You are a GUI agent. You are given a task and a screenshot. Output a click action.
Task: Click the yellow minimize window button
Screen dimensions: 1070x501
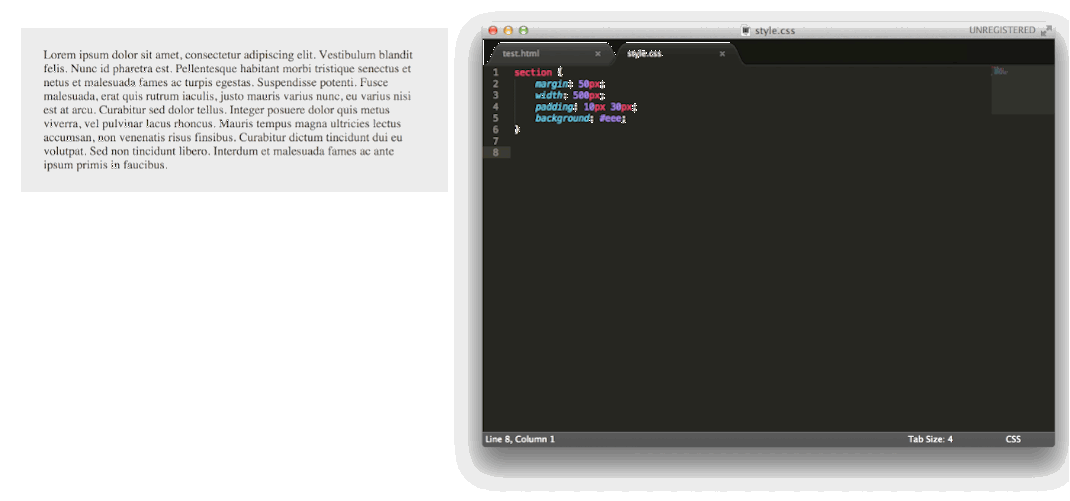[x=508, y=30]
